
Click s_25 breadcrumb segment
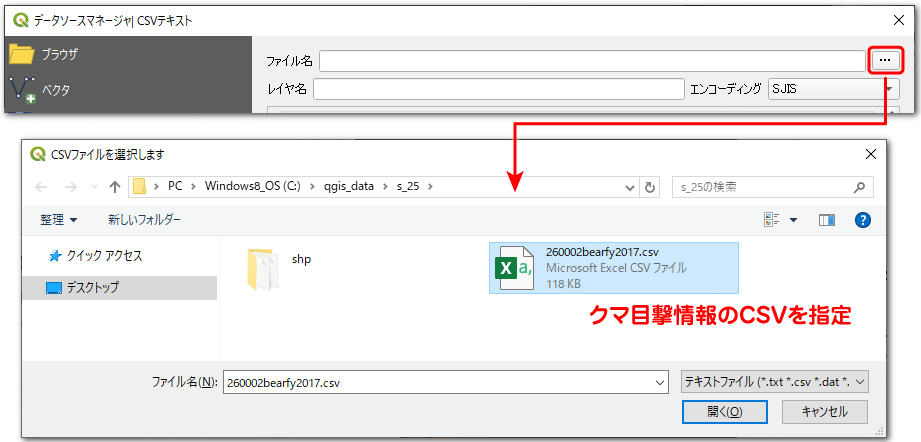[x=406, y=187]
